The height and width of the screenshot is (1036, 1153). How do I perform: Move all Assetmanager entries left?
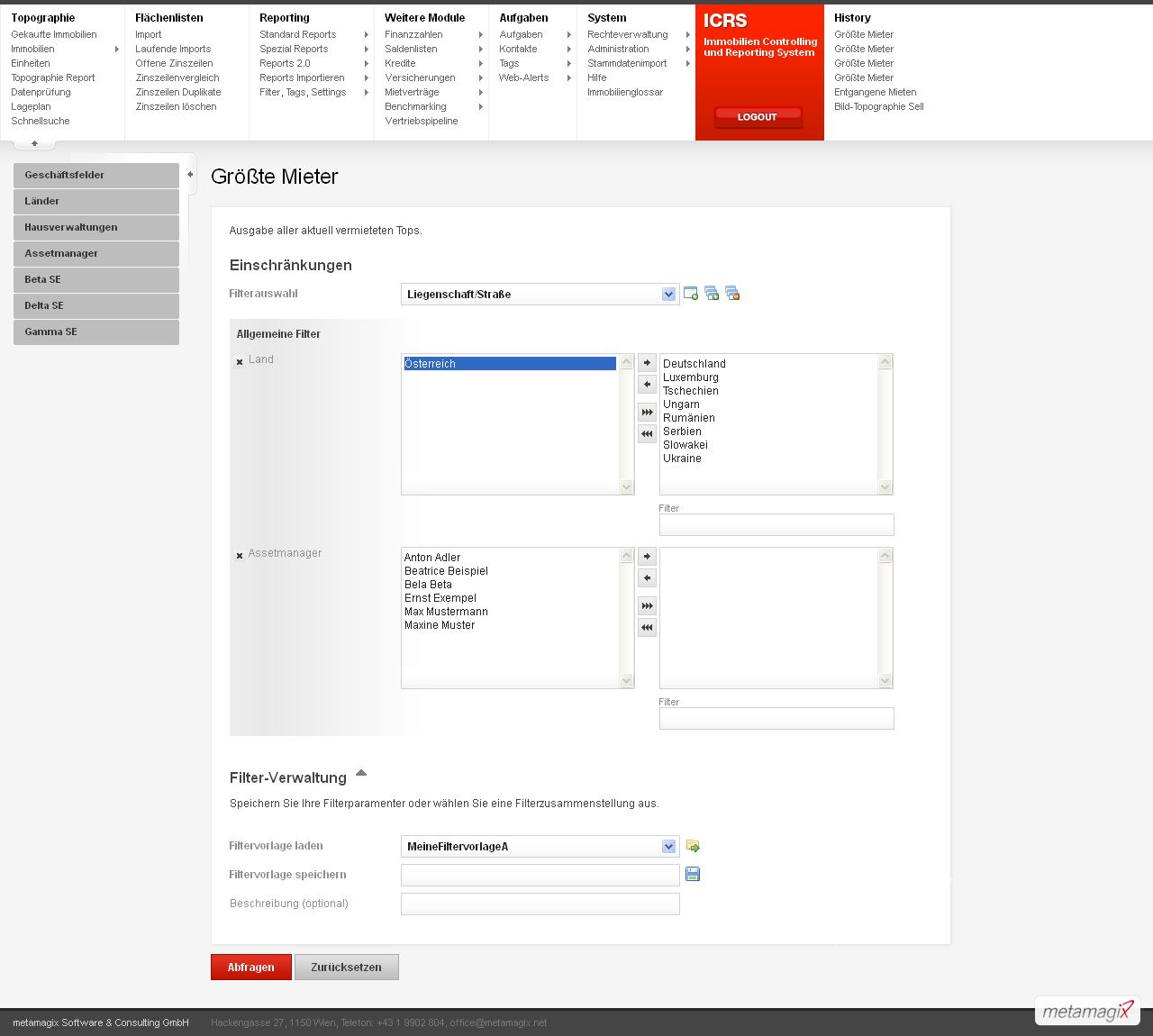[647, 628]
